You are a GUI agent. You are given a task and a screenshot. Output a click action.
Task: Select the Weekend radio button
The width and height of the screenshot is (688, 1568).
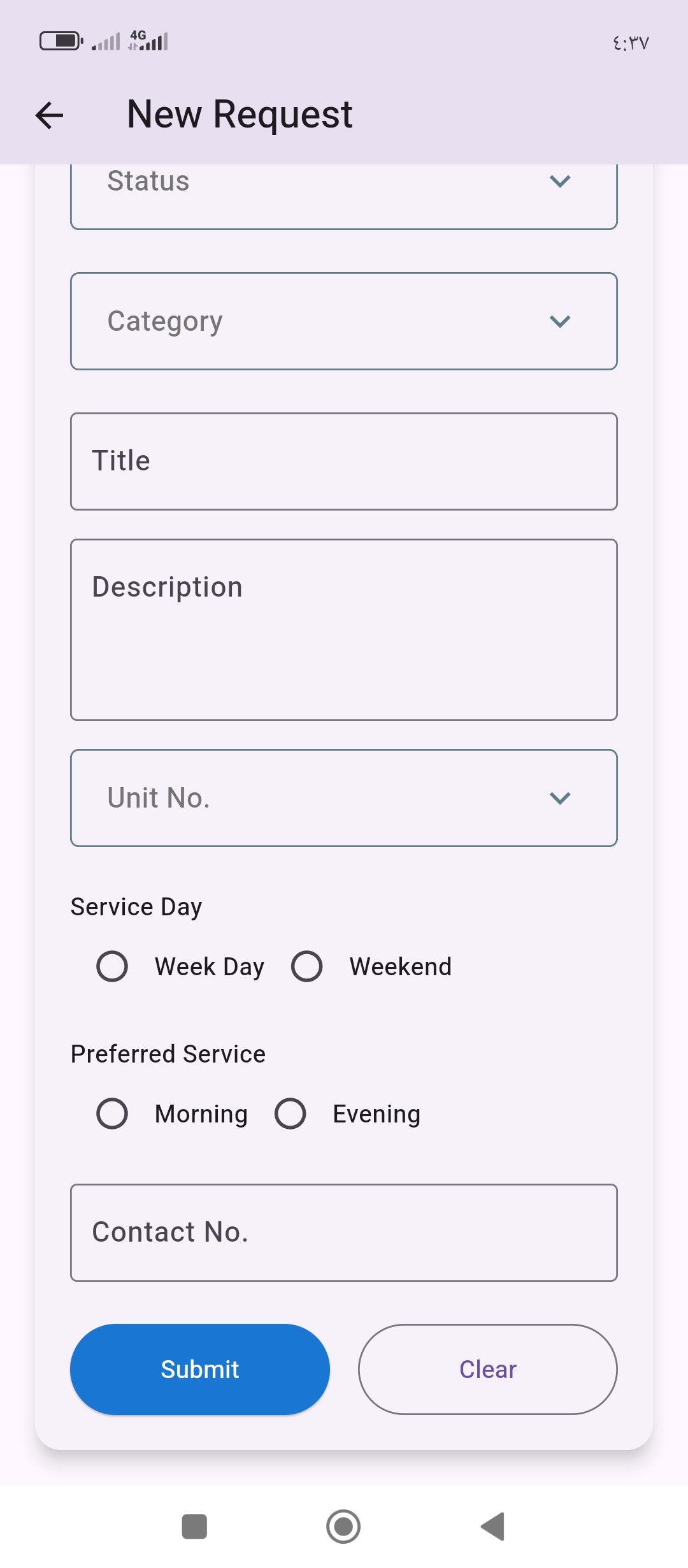tap(307, 966)
